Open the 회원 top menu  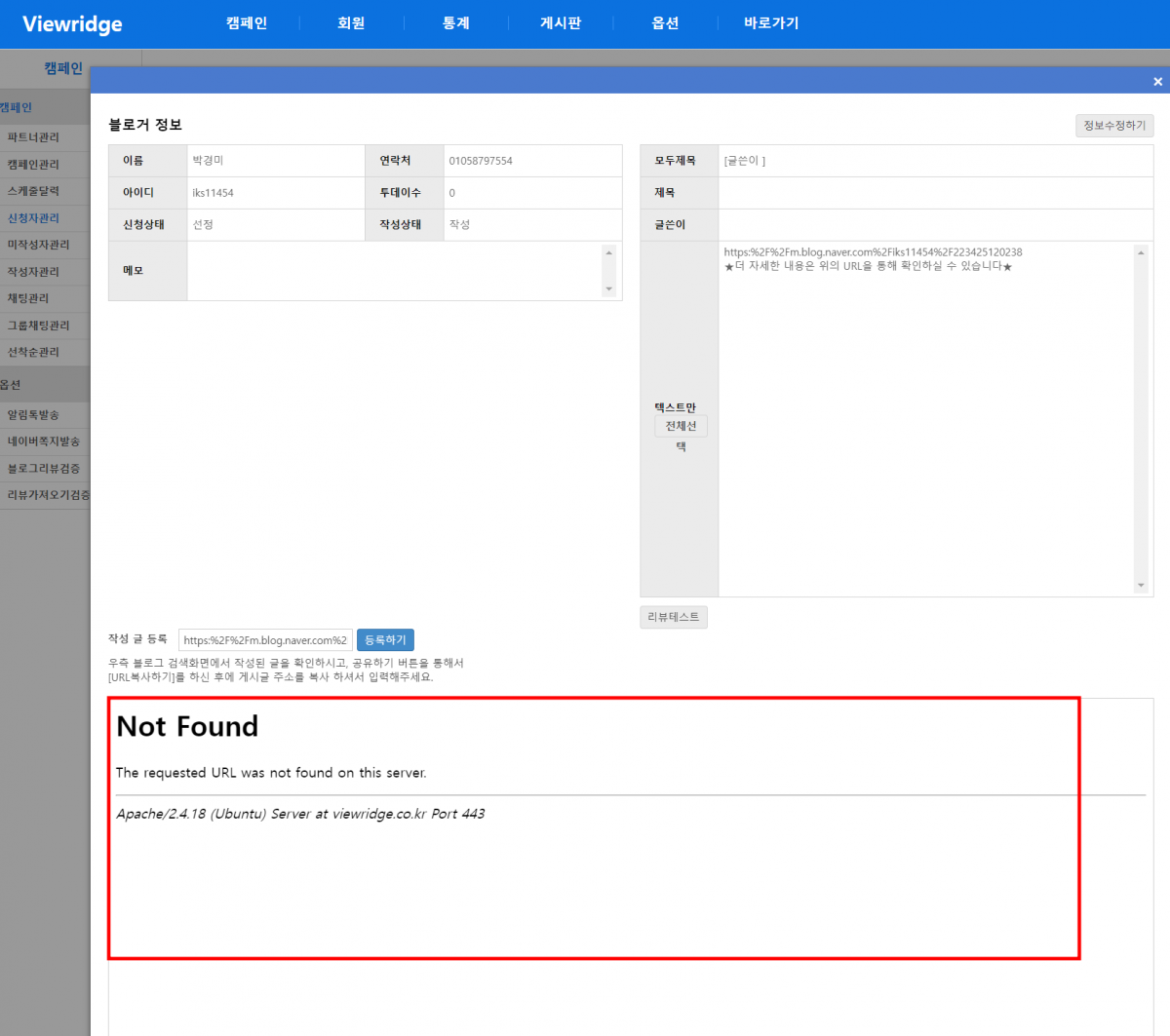point(351,23)
